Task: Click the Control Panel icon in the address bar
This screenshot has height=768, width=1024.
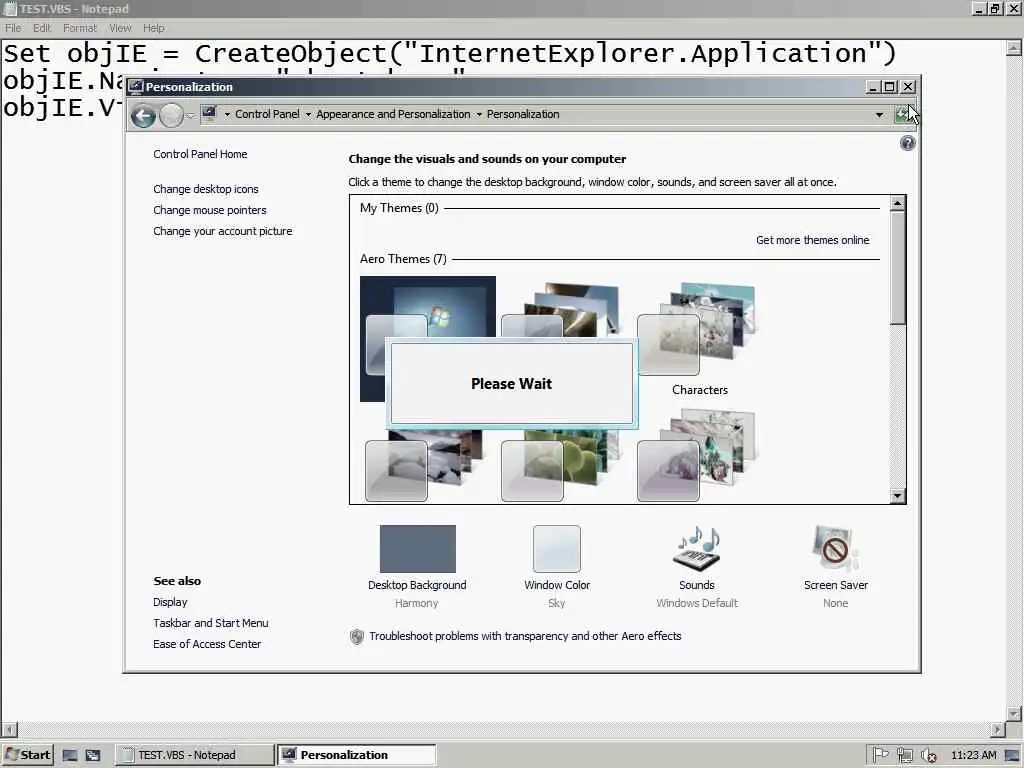Action: 209,114
